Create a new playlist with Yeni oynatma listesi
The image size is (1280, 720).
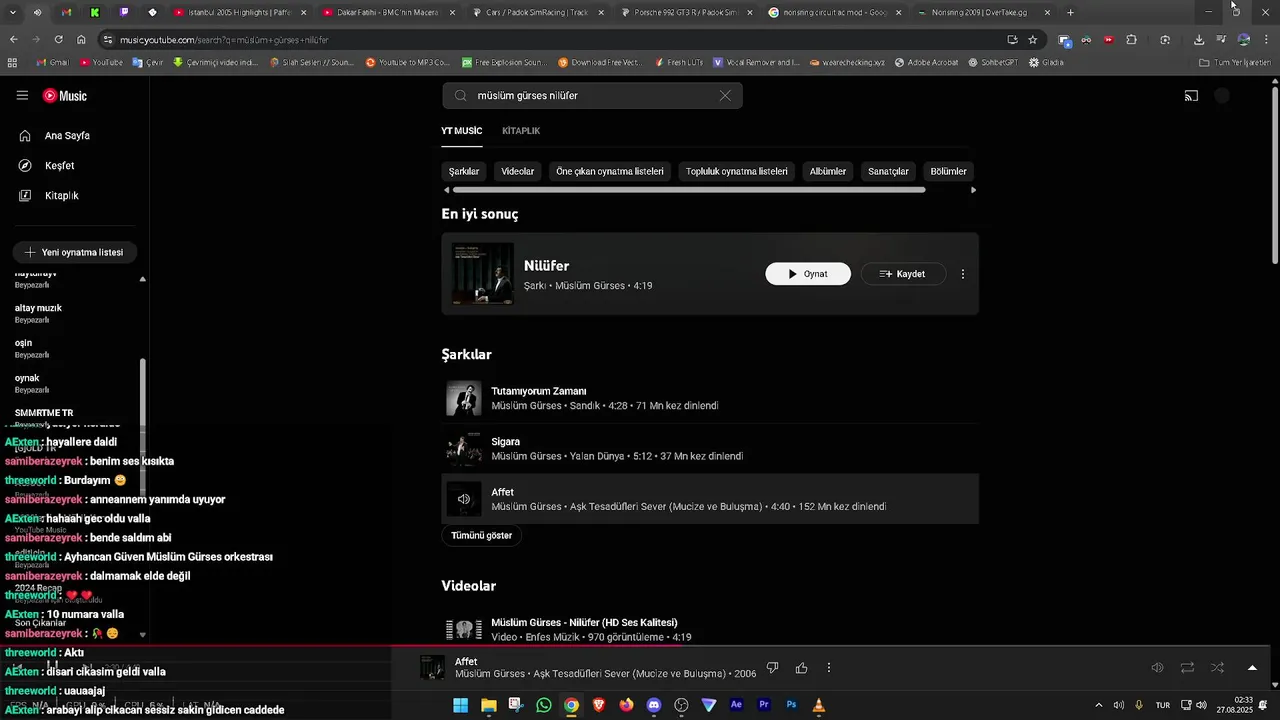point(74,253)
